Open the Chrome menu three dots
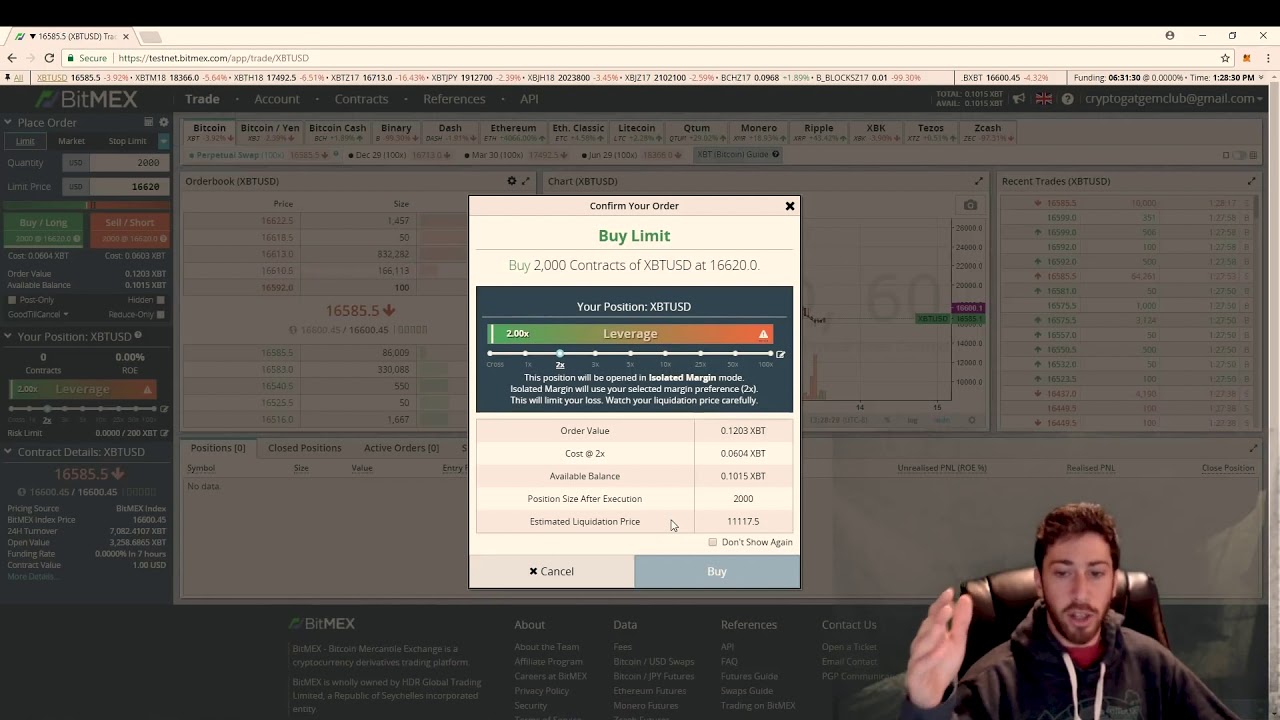The width and height of the screenshot is (1280, 720). tap(1268, 58)
